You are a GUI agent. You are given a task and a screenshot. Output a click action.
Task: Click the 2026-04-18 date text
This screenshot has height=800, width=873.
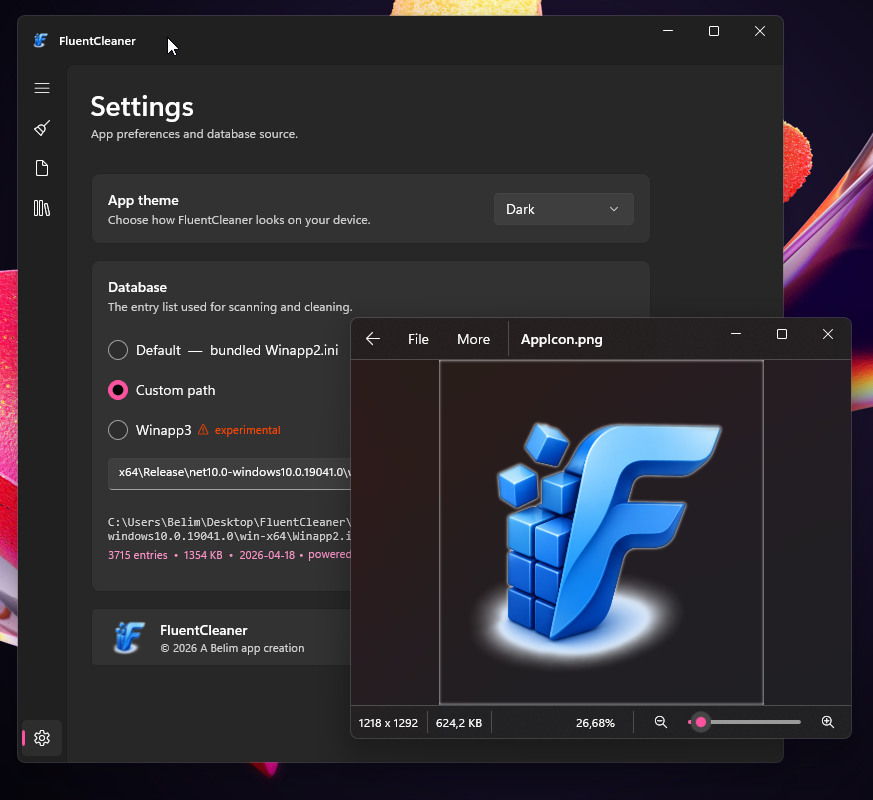267,555
